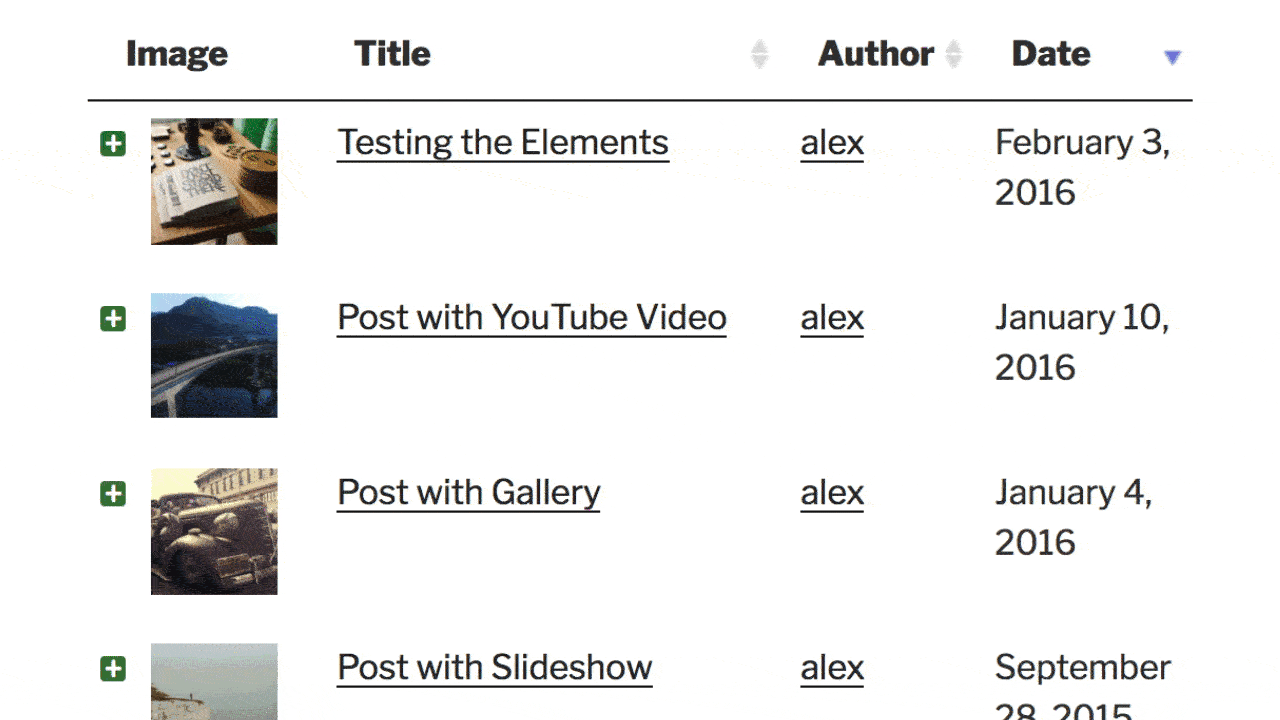Select the vintage car thumbnail
Viewport: 1280px width, 720px height.
214,531
